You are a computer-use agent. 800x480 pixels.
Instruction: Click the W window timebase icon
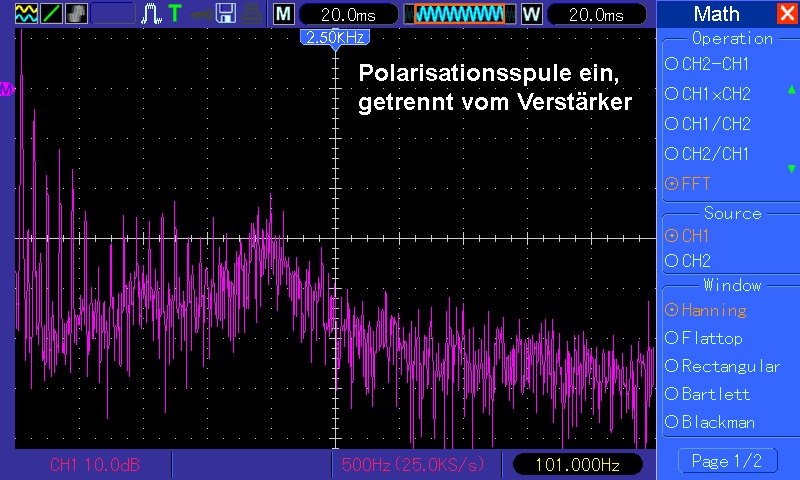(x=531, y=14)
